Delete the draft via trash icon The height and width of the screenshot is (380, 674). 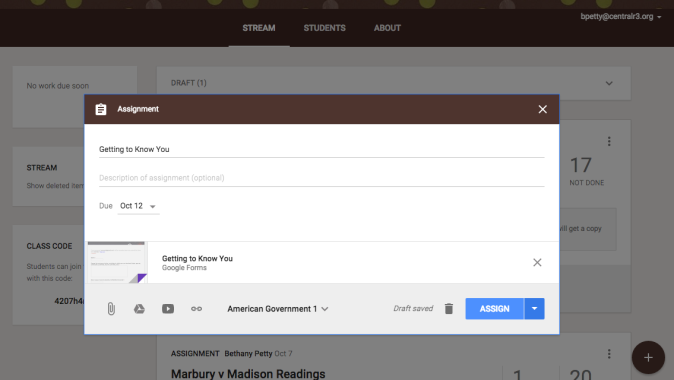(x=449, y=309)
